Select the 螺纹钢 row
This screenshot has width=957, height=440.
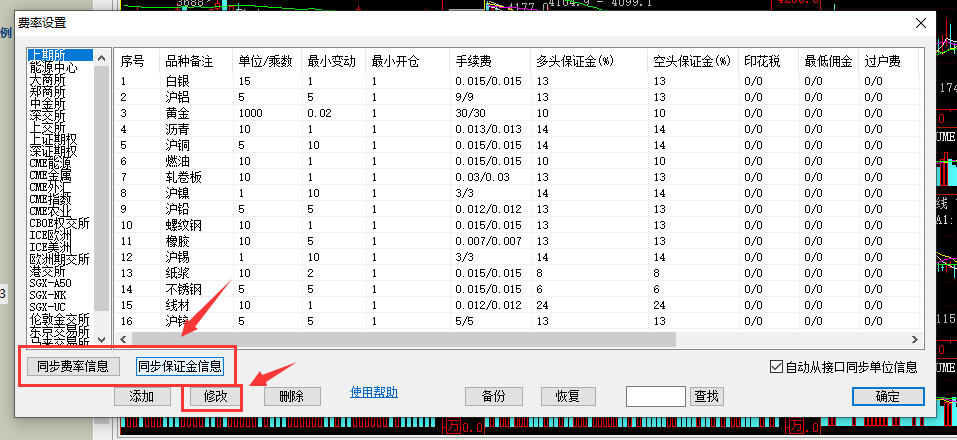click(518, 225)
